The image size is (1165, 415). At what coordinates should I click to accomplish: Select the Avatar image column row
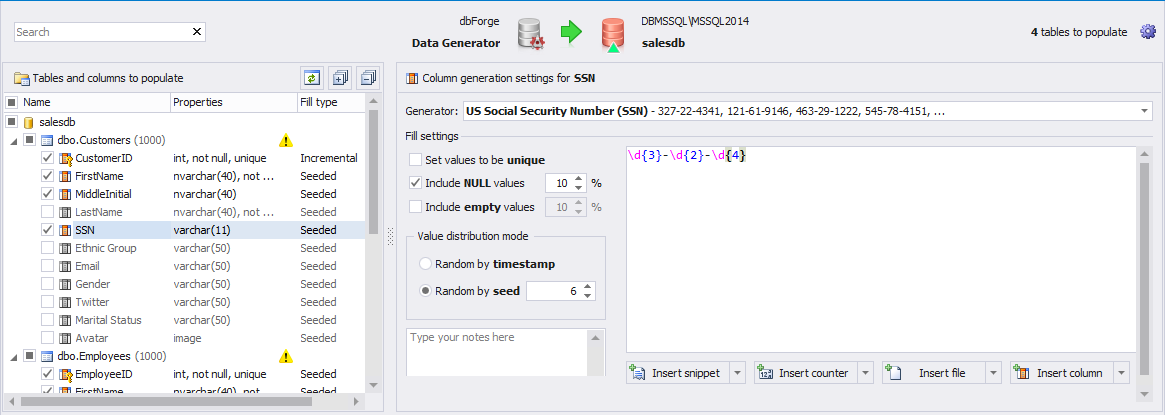185,338
